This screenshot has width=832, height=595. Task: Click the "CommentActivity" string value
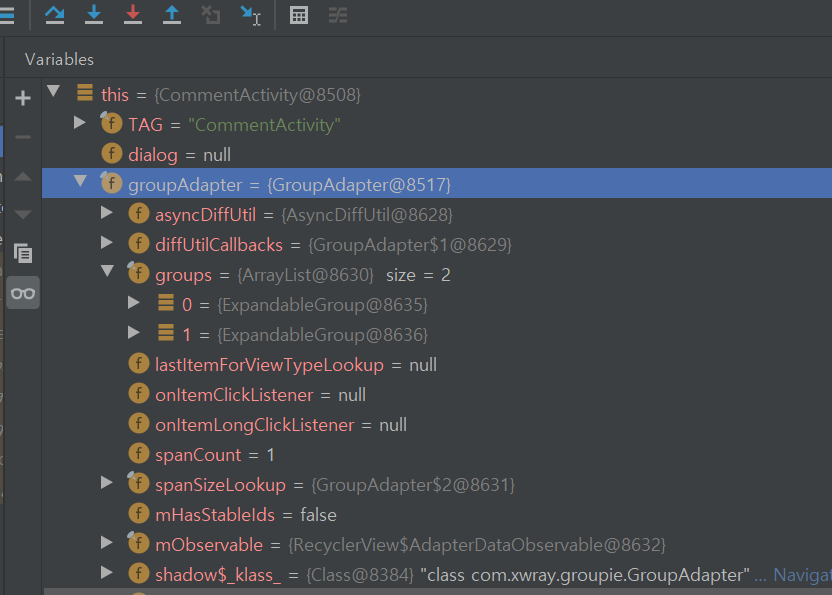[x=264, y=125]
